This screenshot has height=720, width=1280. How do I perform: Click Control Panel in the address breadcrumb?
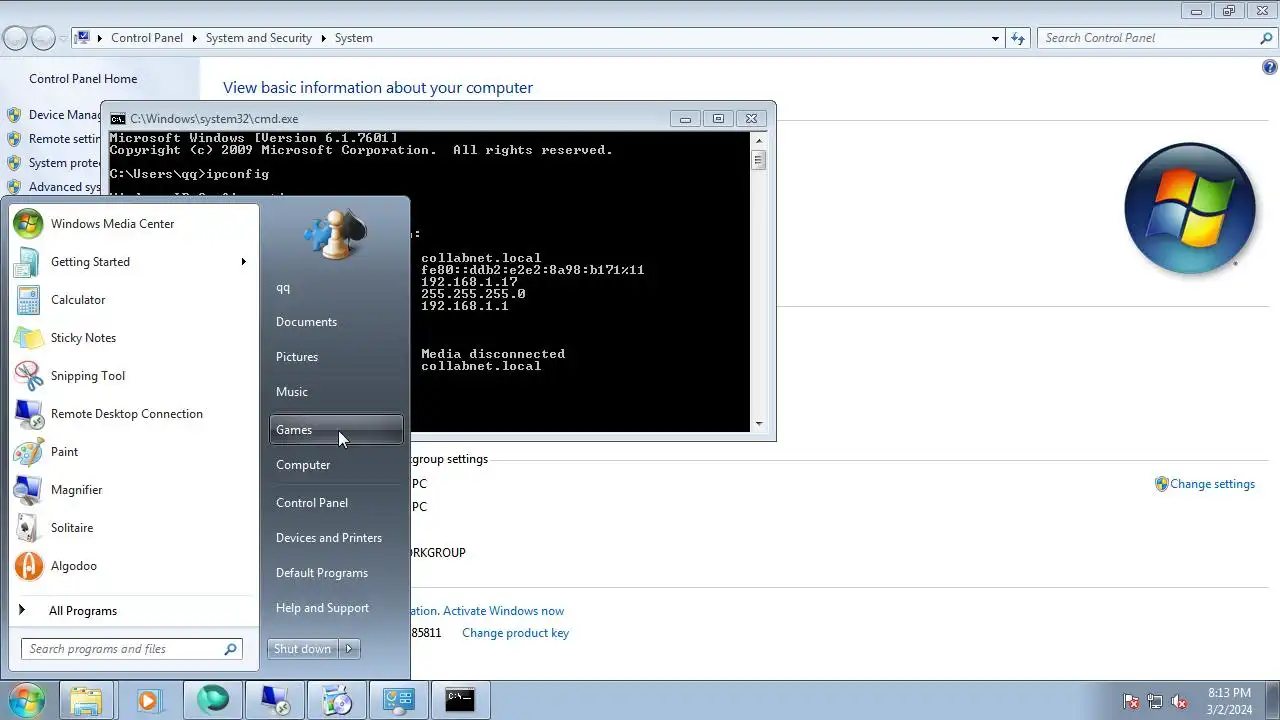click(x=147, y=38)
